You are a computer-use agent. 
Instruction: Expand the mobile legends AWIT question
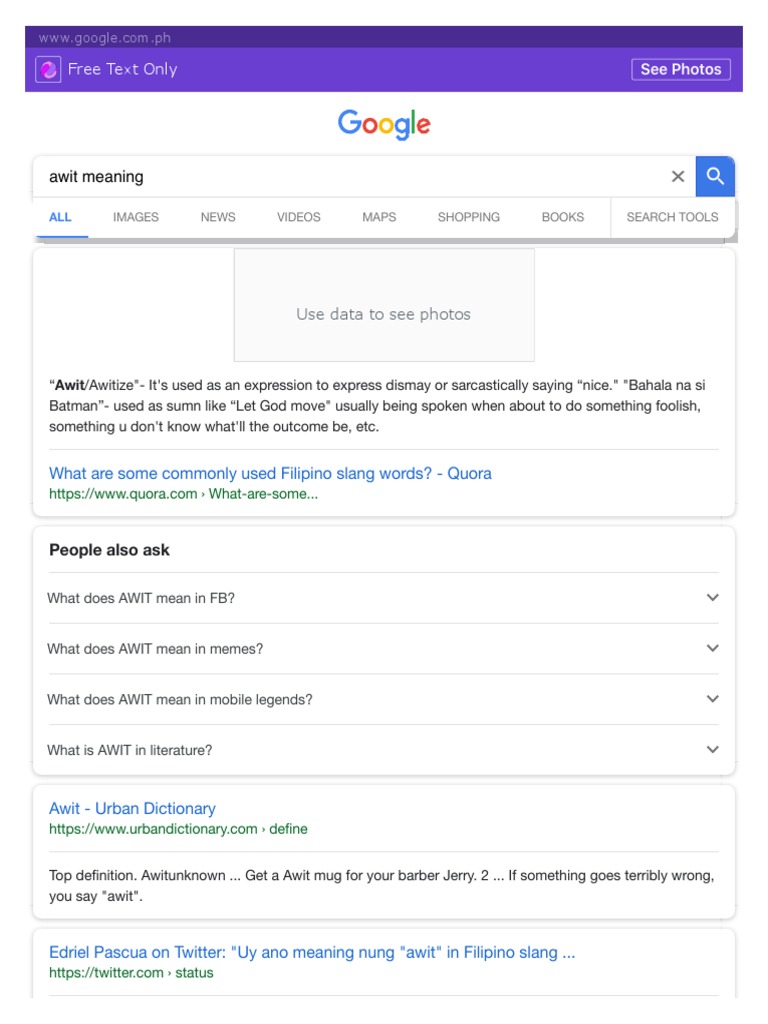pos(383,700)
